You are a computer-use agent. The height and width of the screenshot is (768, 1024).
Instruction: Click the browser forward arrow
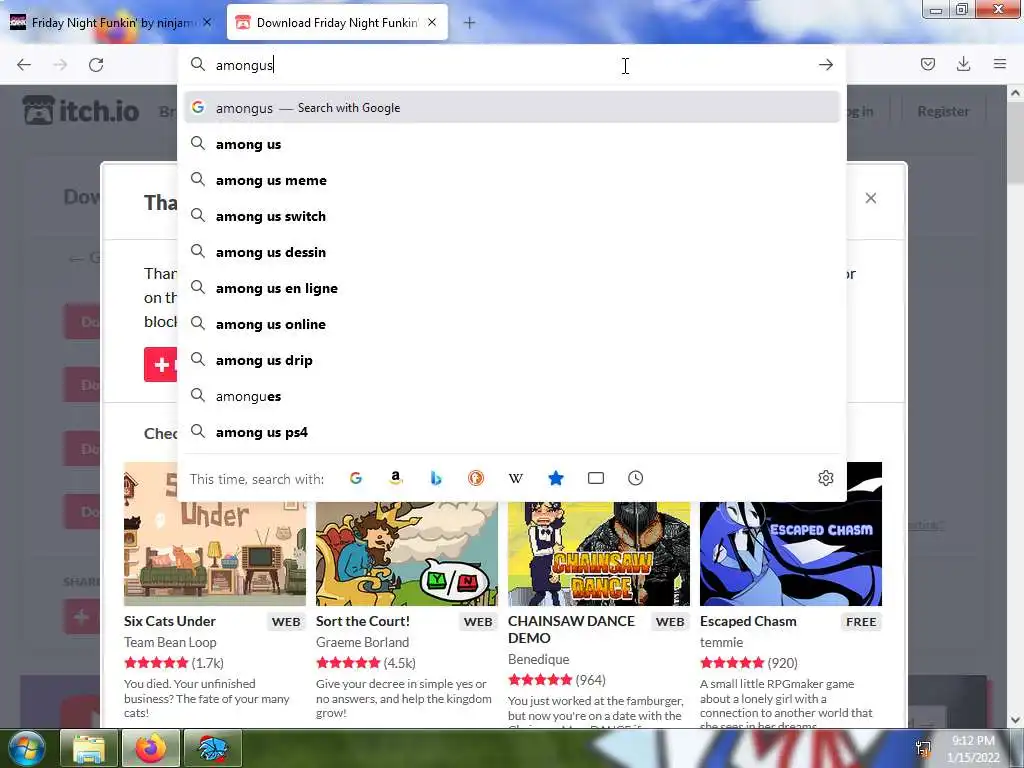[60, 65]
